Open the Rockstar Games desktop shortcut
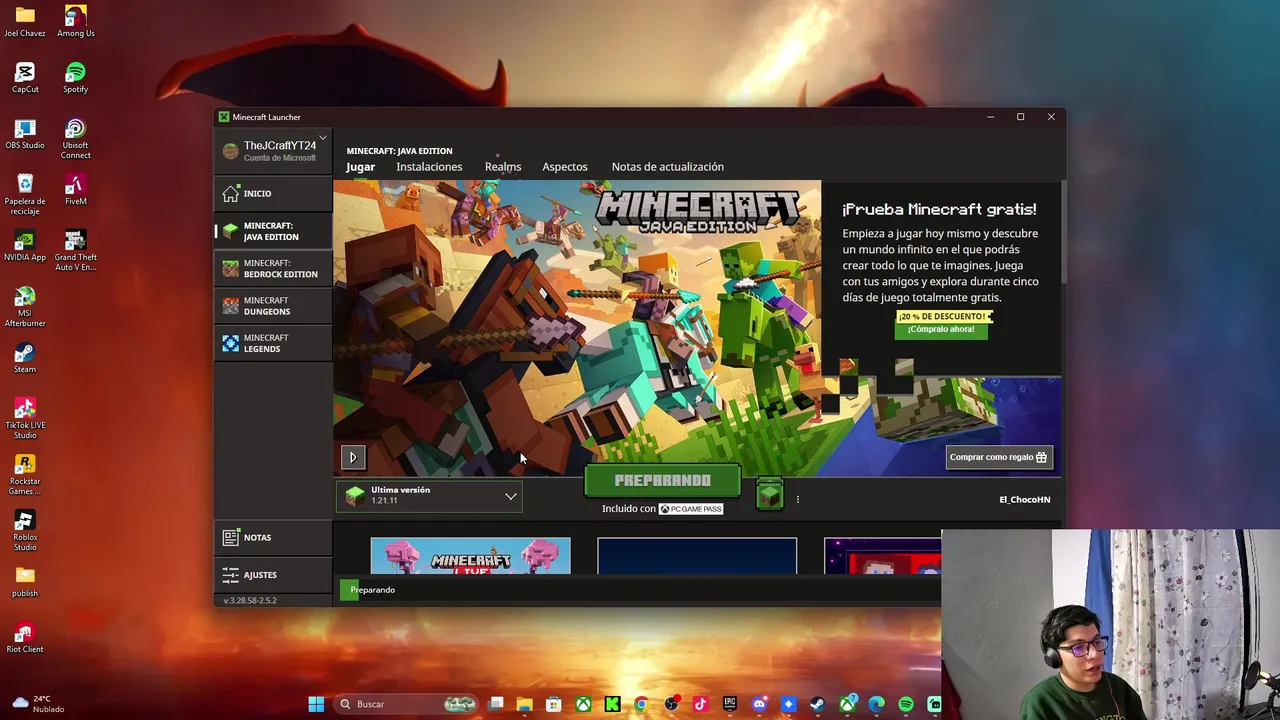This screenshot has width=1280, height=720. tap(25, 474)
